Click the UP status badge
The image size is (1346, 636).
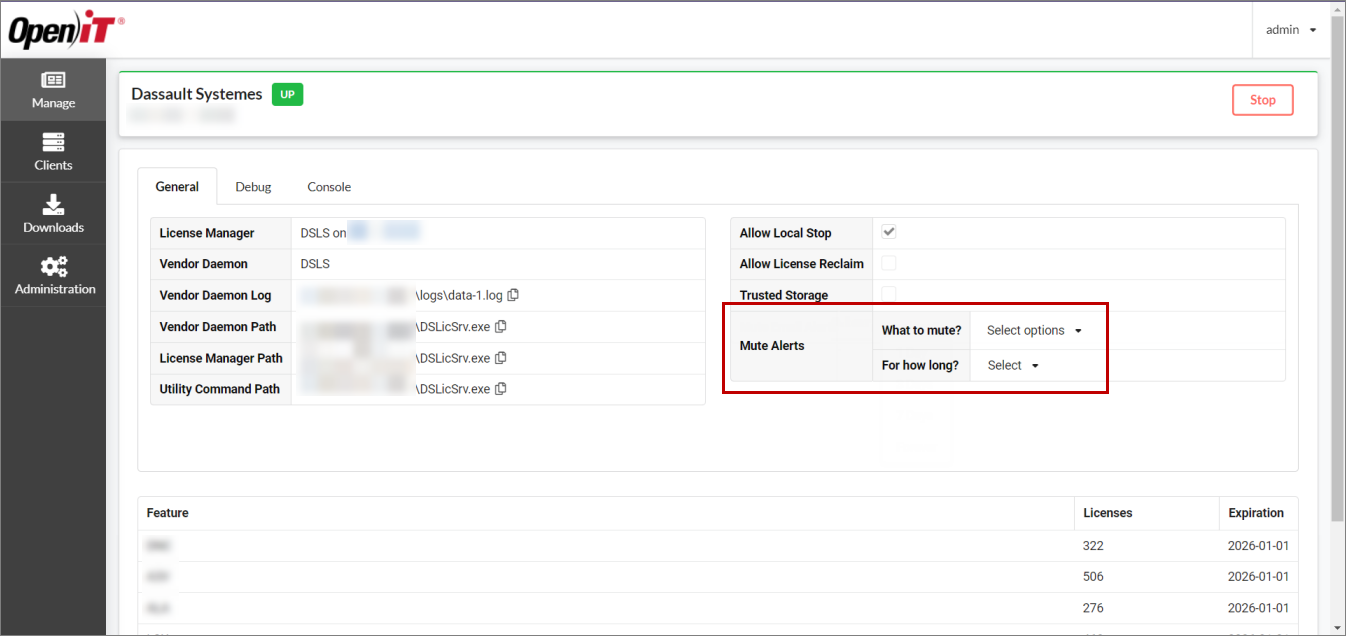coord(287,94)
